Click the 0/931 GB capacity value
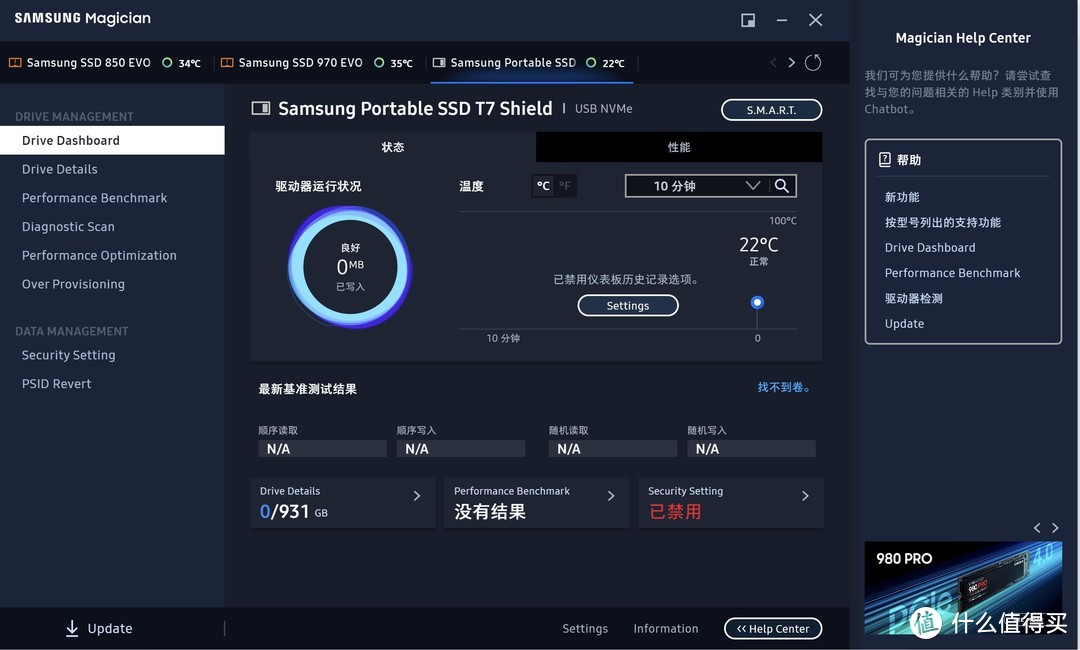 pyautogui.click(x=293, y=512)
